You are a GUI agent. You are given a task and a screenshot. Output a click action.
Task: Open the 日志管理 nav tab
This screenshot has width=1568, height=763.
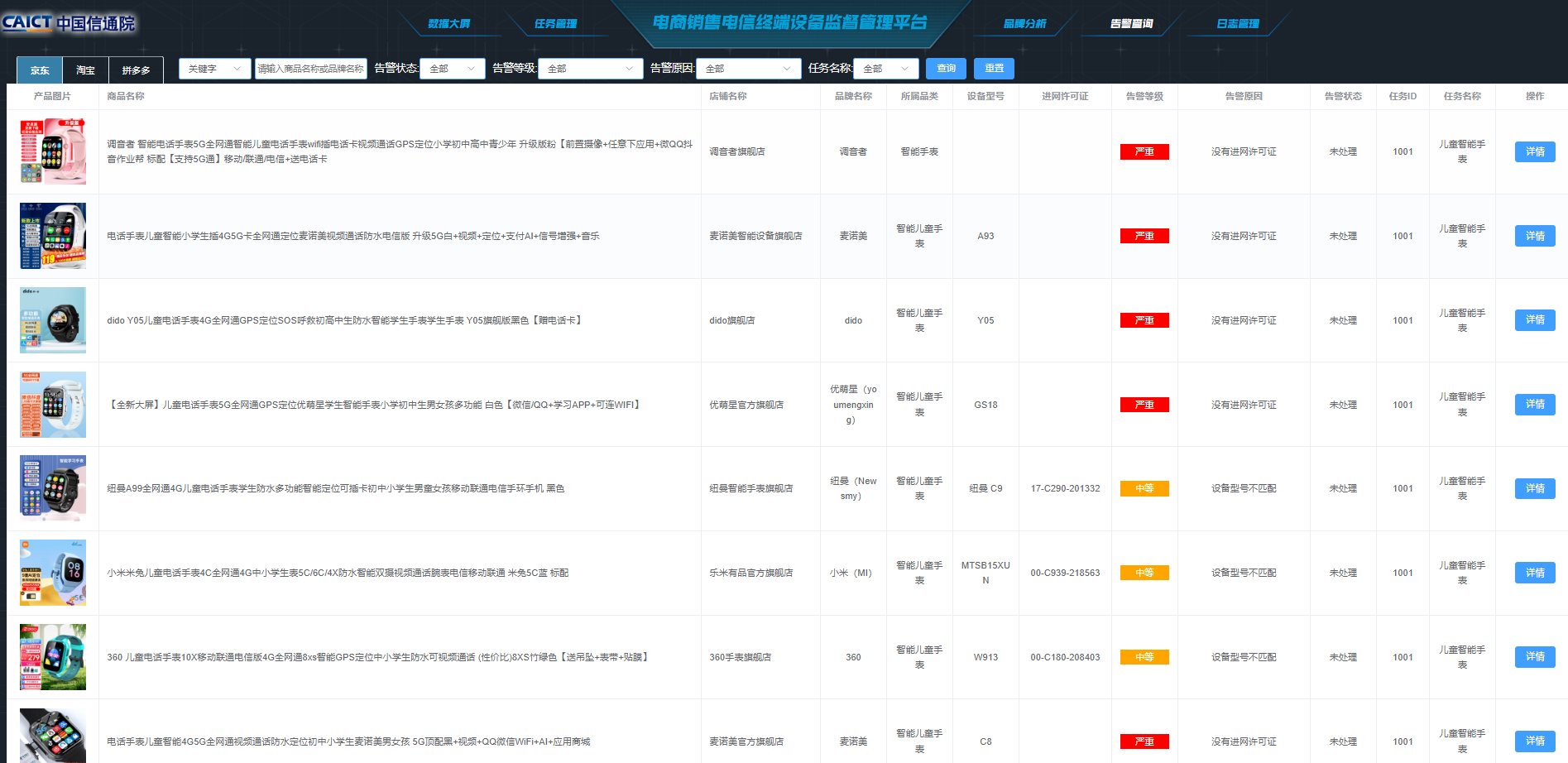[1238, 23]
